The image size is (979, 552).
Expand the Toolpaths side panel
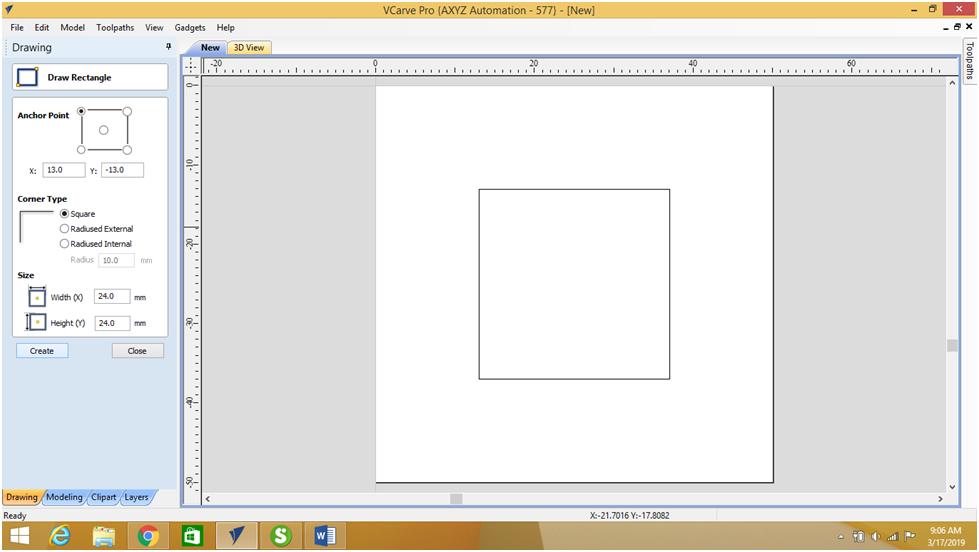[970, 60]
